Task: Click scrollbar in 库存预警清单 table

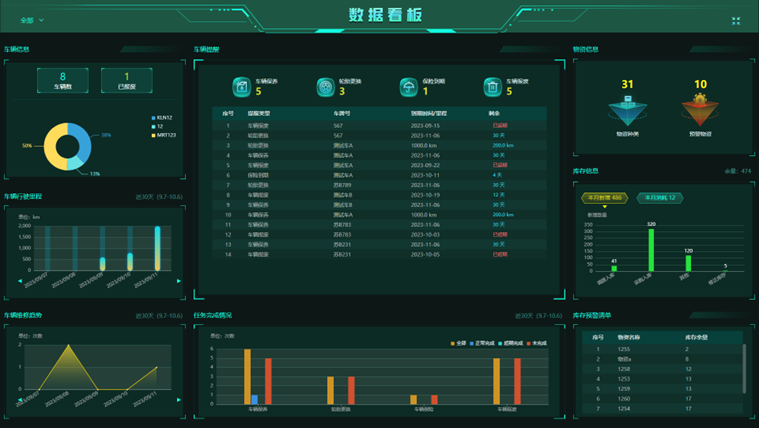Action: [743, 370]
